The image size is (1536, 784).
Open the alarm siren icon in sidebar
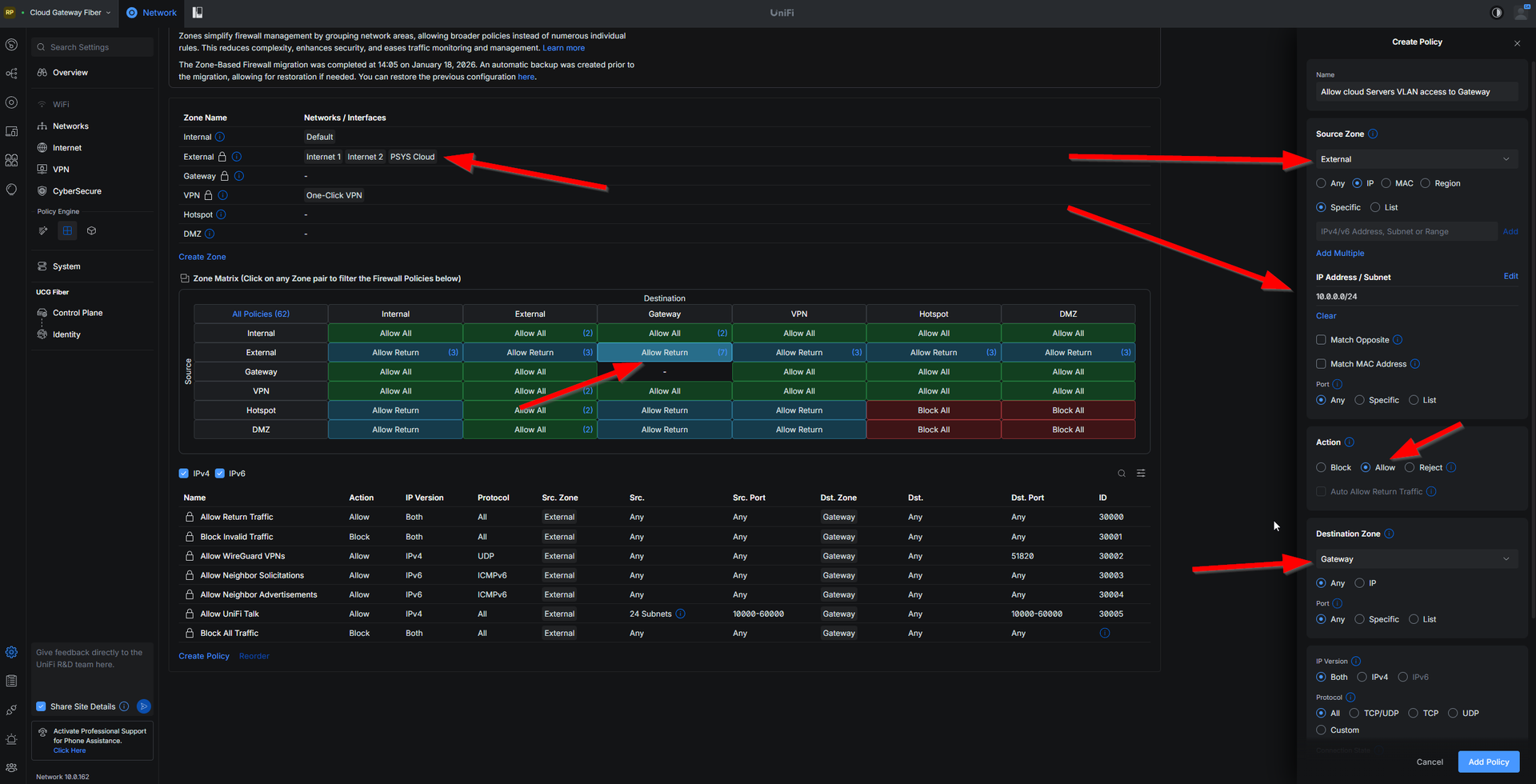11,738
